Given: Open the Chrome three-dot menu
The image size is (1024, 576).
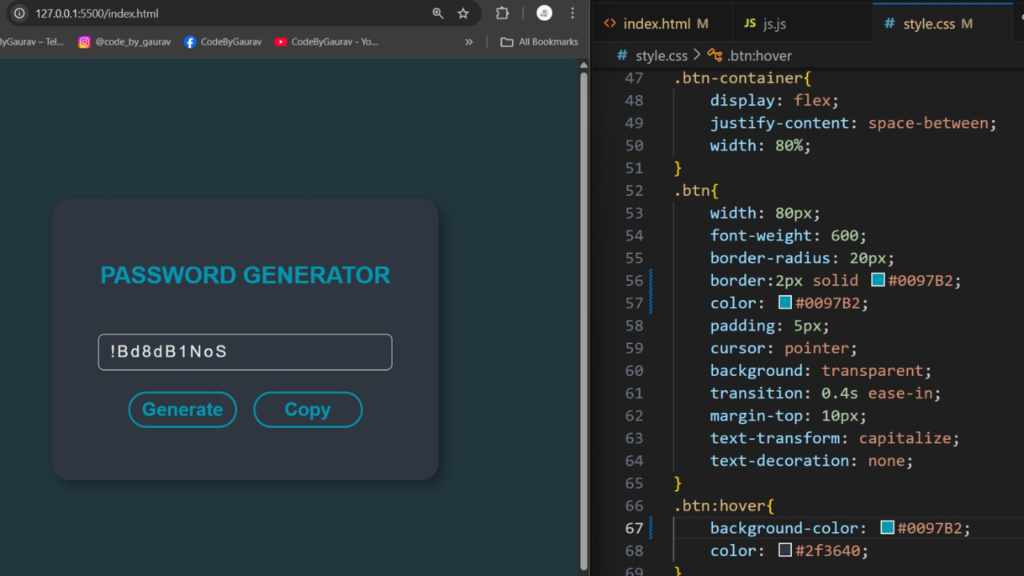Looking at the screenshot, I should point(572,14).
